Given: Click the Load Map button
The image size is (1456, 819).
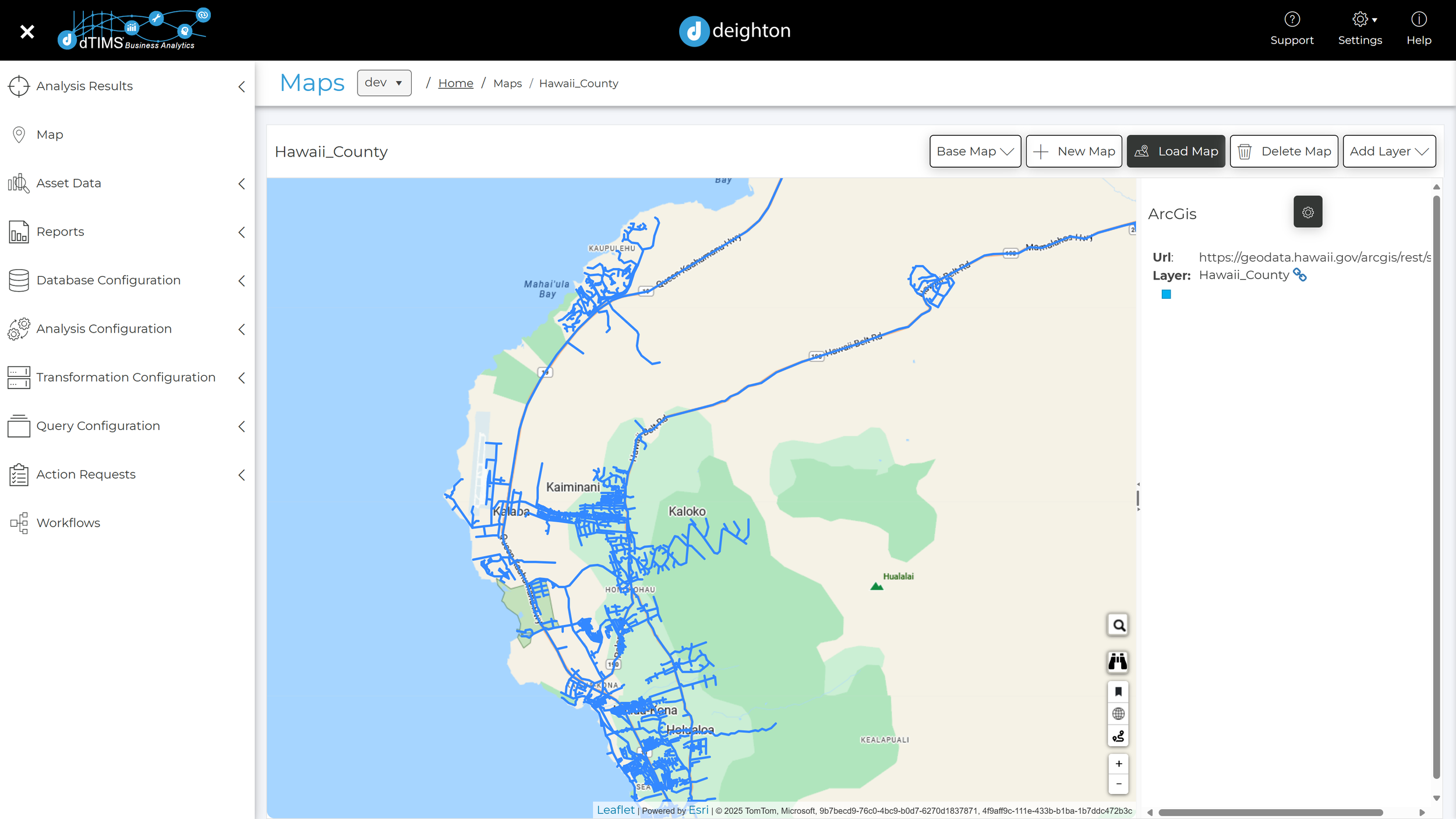Looking at the screenshot, I should pos(1175,151).
